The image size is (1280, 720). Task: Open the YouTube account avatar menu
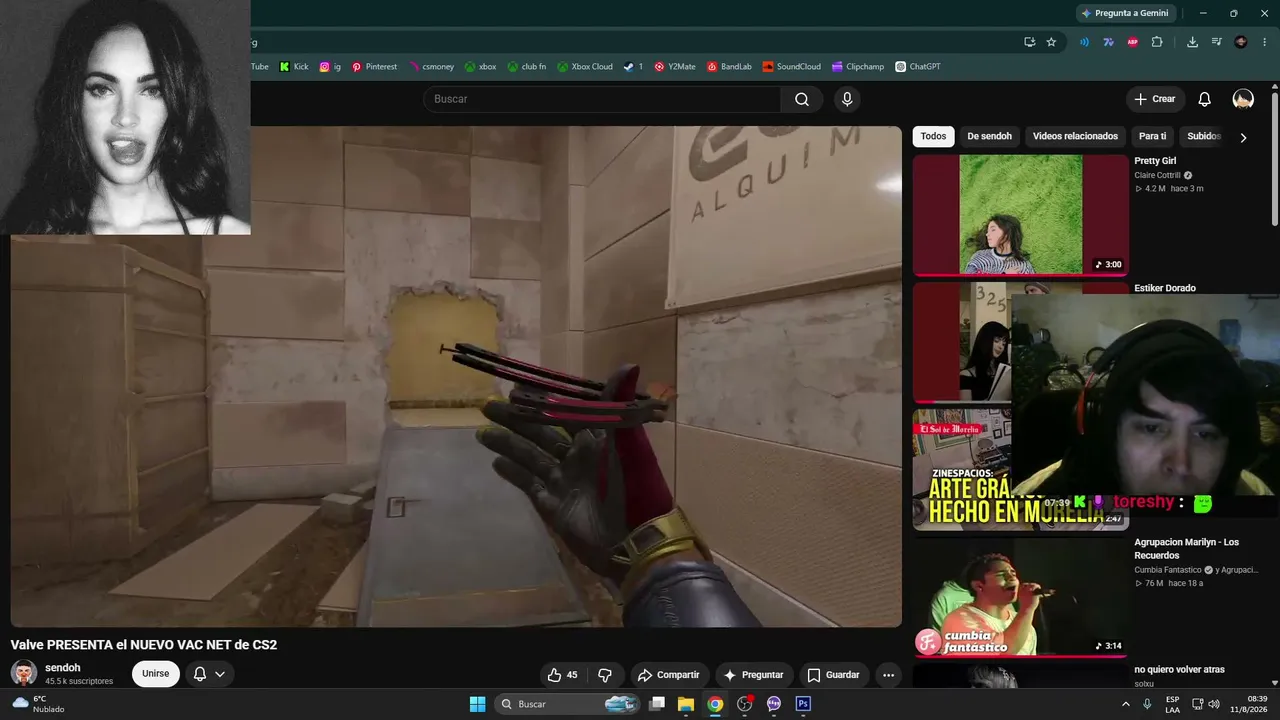1243,99
